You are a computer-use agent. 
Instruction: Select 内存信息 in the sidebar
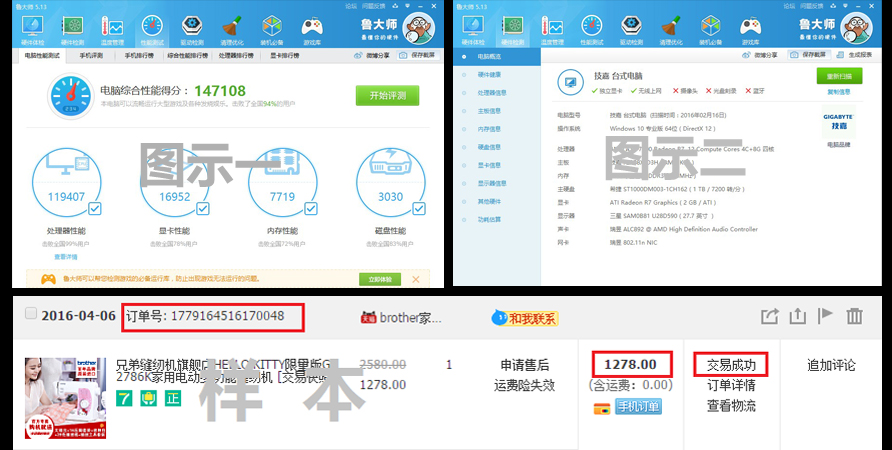click(497, 129)
